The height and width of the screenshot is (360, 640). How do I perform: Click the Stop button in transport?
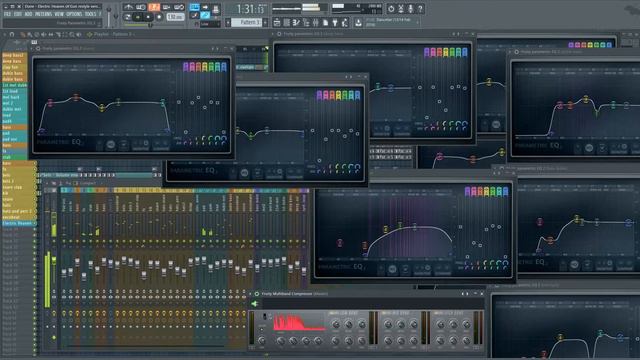pos(149,17)
